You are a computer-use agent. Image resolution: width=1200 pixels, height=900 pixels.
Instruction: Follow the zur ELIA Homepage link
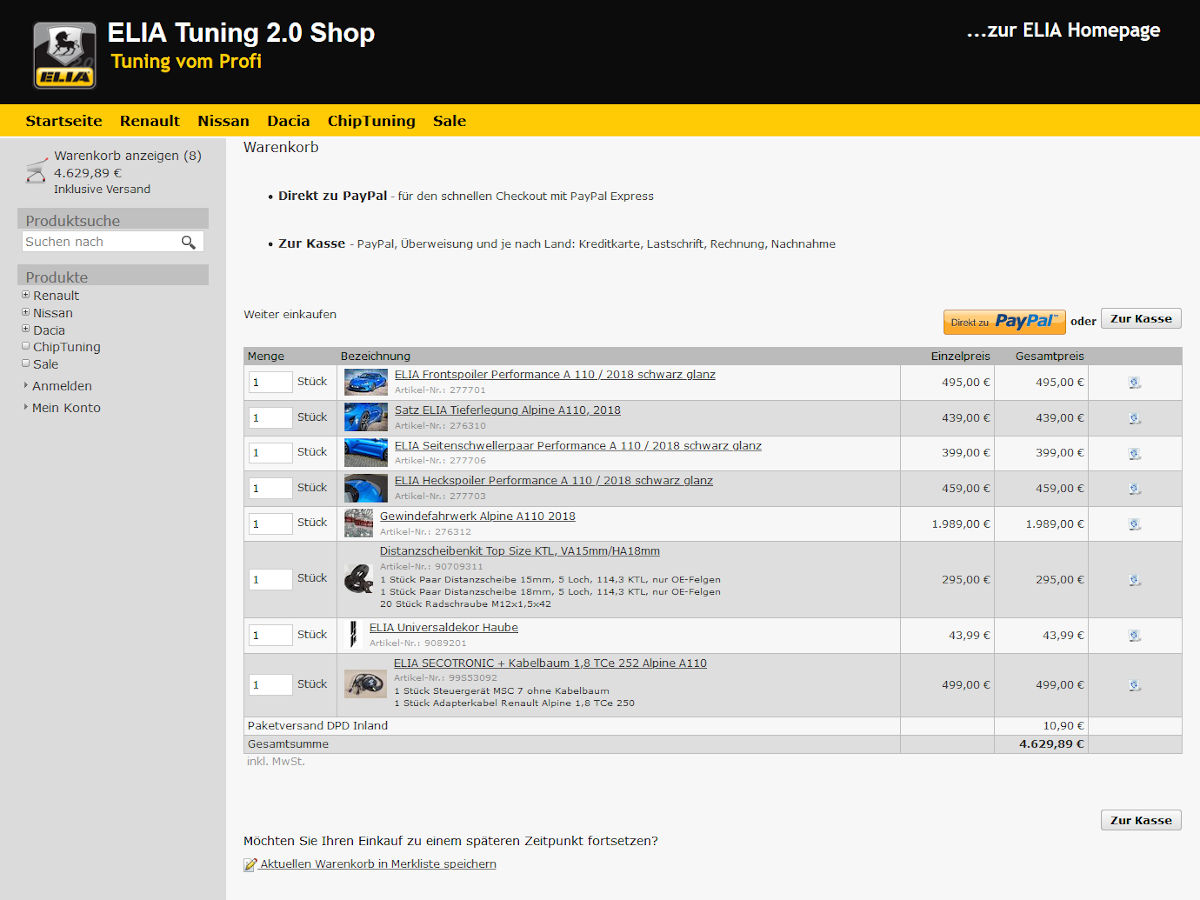pyautogui.click(x=1063, y=30)
